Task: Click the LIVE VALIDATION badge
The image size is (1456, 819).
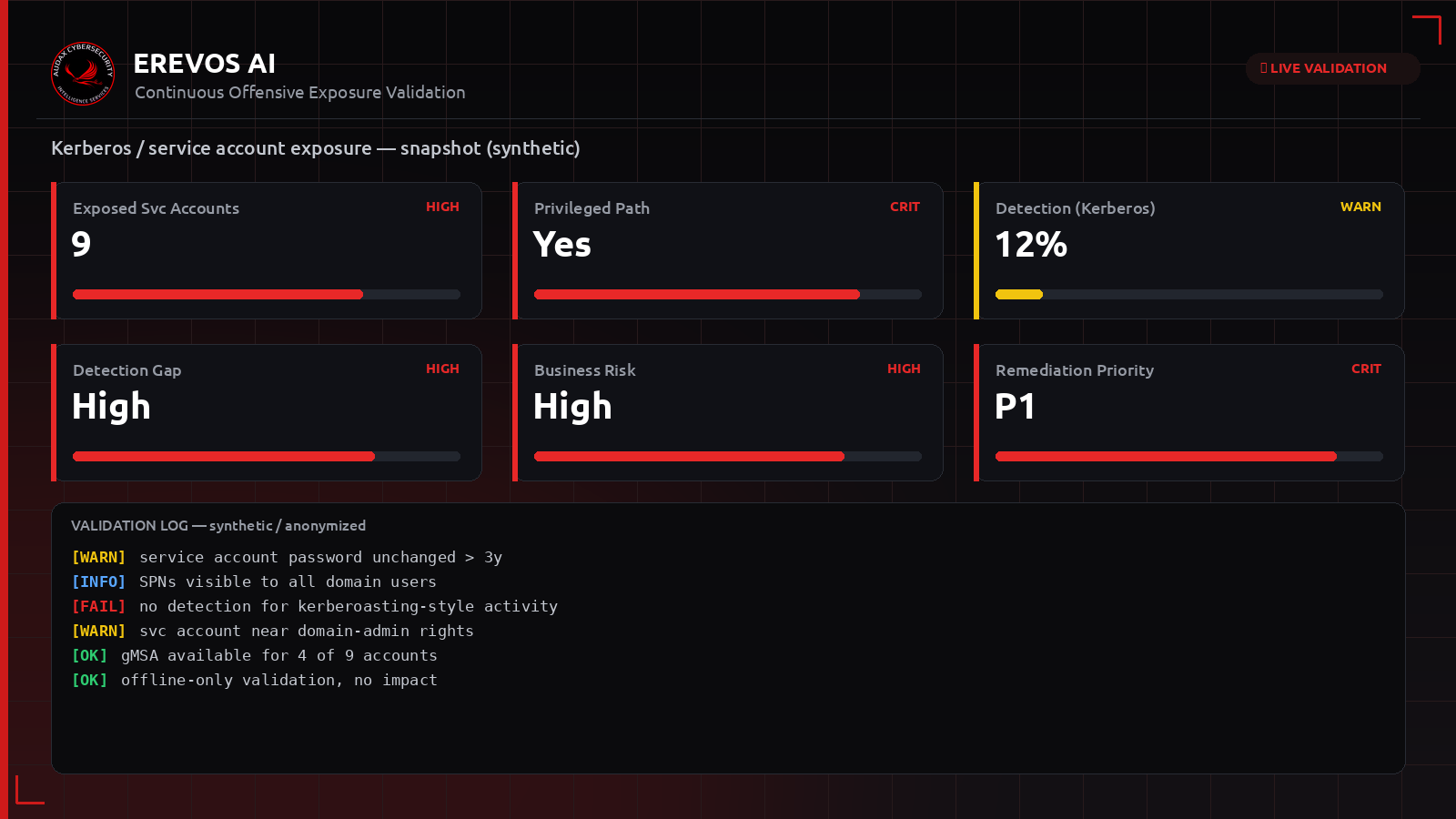Action: 1332,68
